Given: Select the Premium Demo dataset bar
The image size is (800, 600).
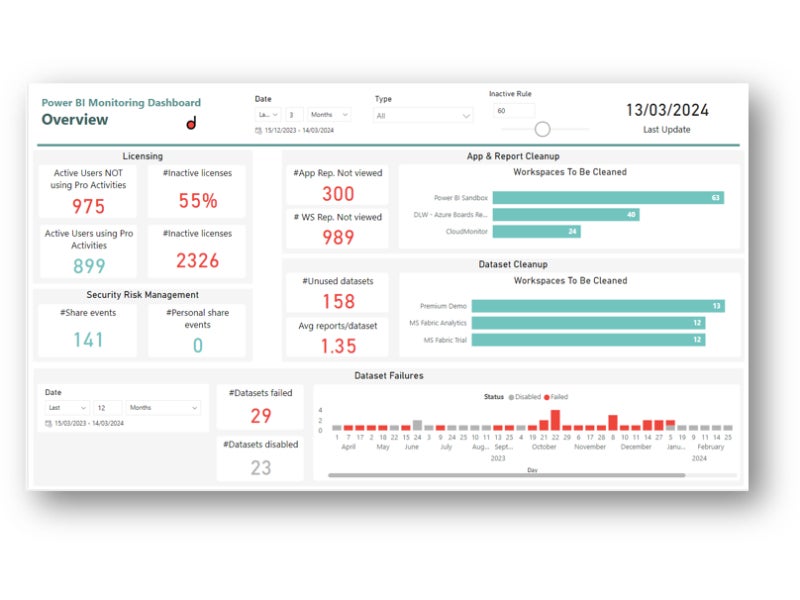Looking at the screenshot, I should (x=598, y=306).
